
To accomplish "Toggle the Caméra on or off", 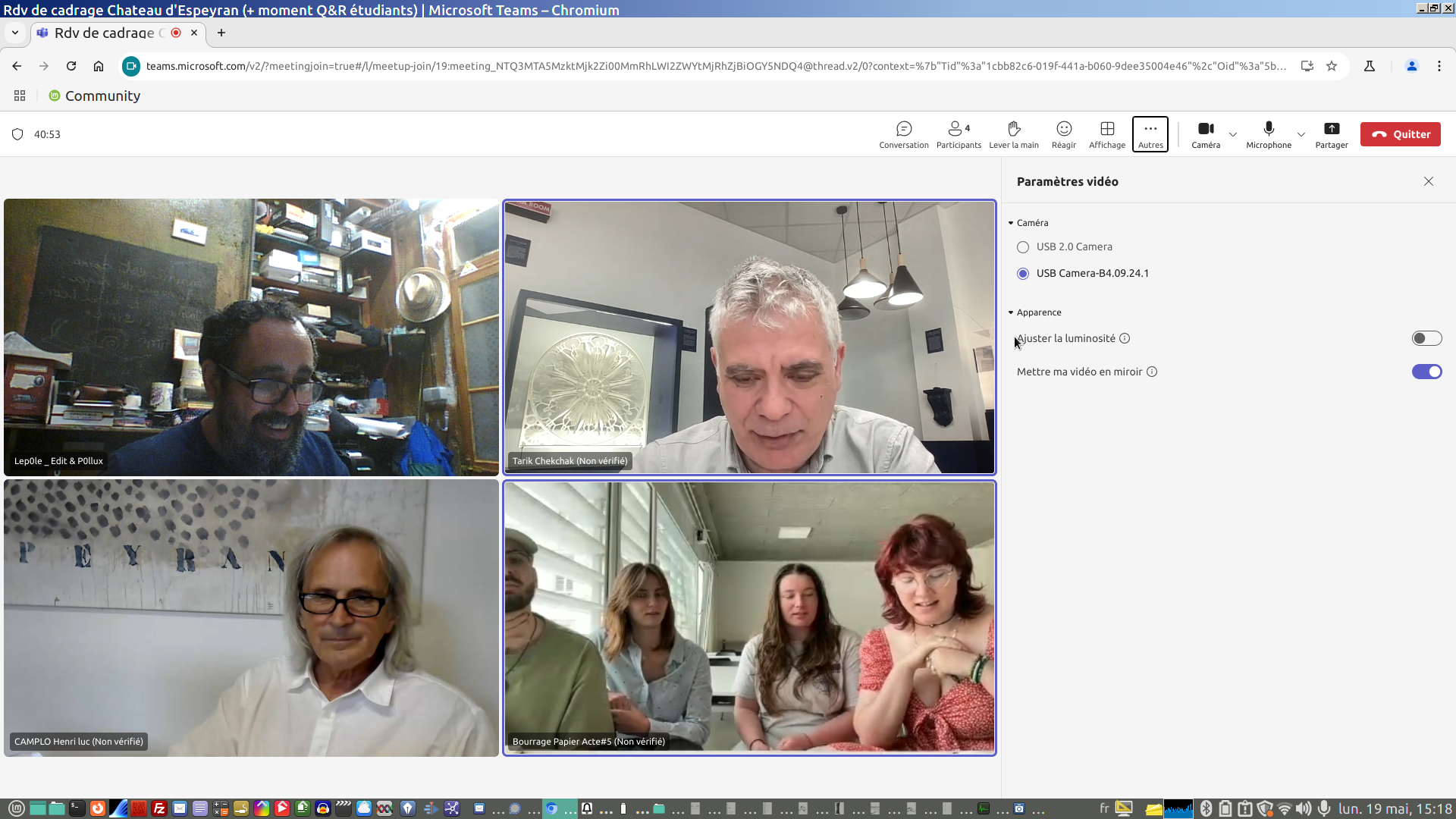I will click(x=1205, y=134).
